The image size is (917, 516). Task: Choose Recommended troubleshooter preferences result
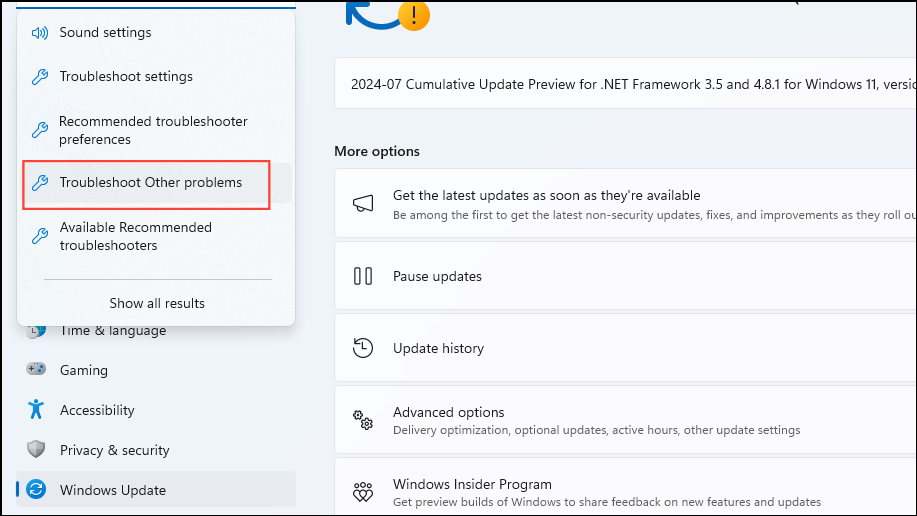coord(156,130)
